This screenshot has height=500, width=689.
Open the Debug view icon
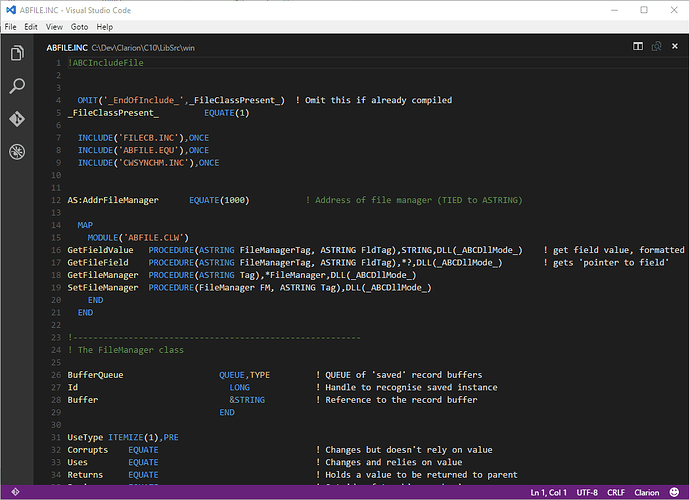point(17,152)
